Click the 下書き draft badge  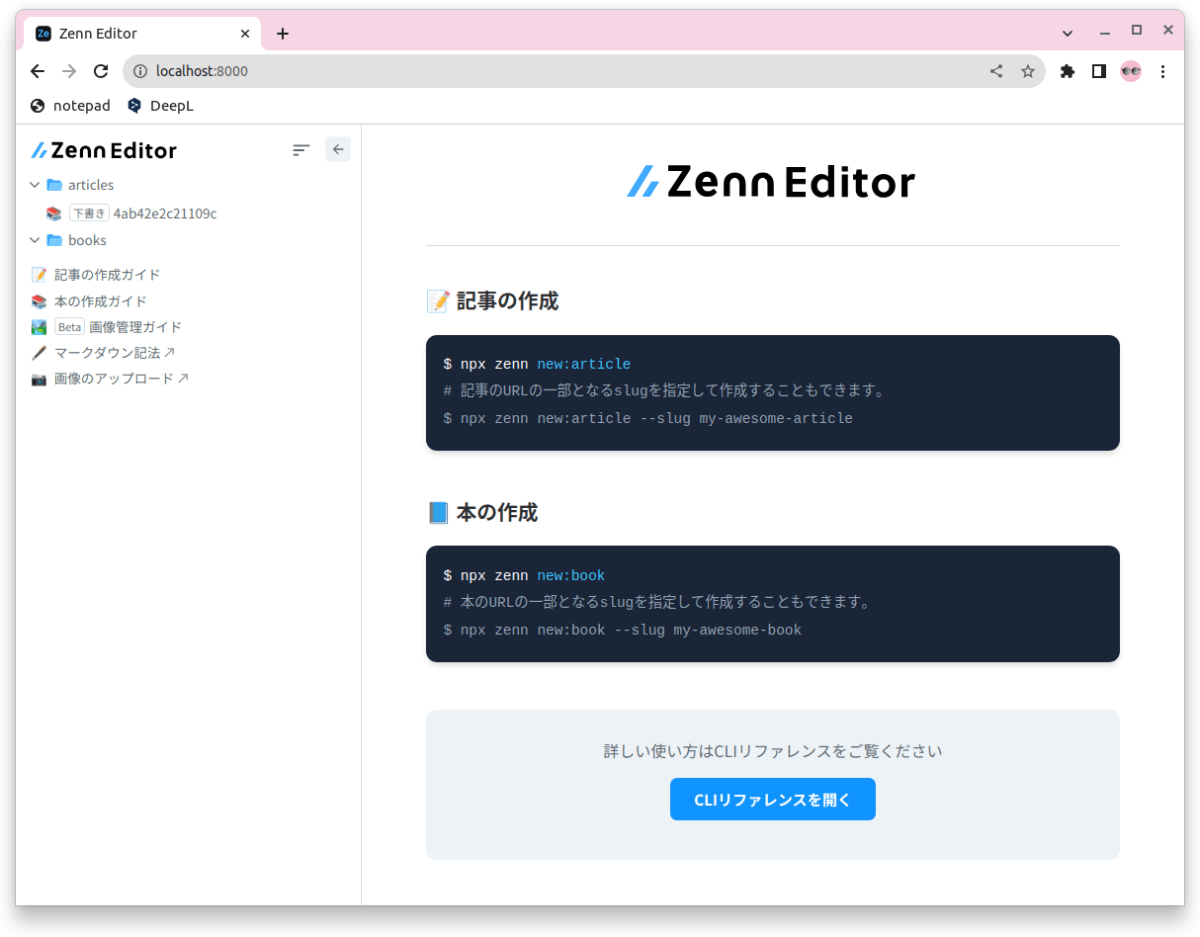pos(89,213)
